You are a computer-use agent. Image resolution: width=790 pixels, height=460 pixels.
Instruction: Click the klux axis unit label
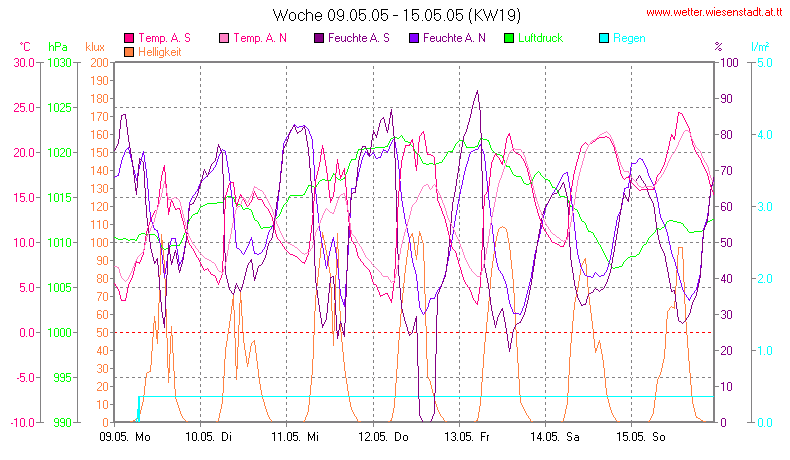[x=95, y=47]
